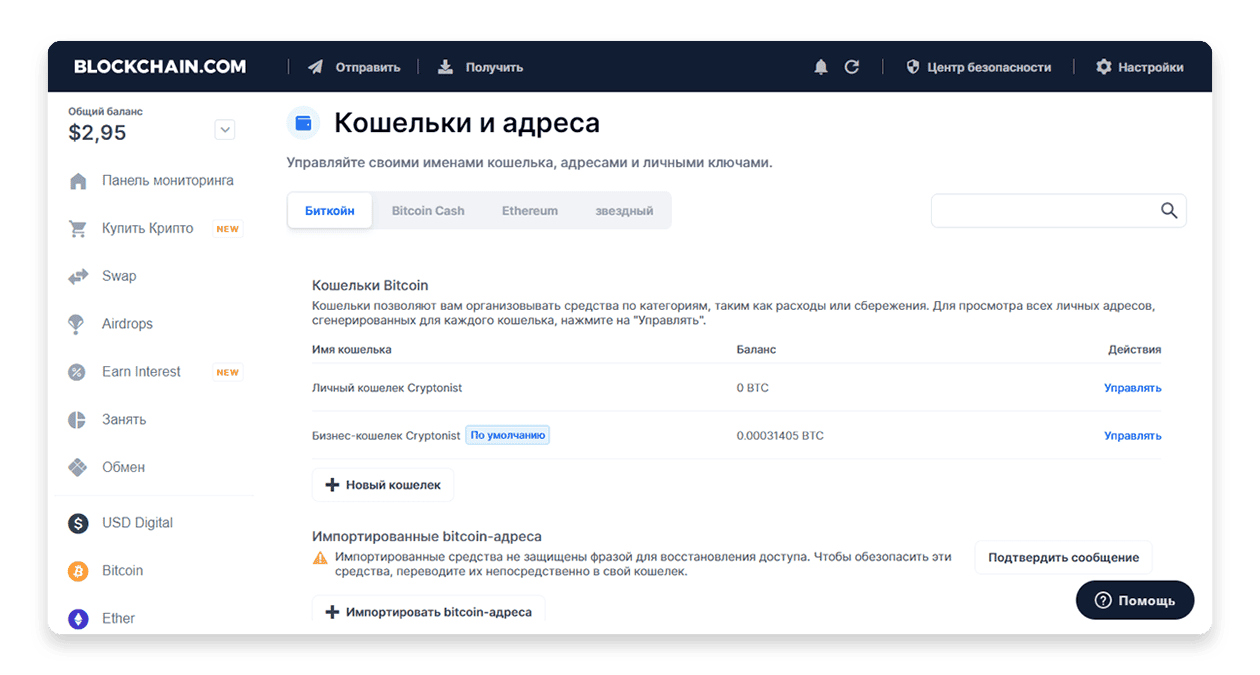This screenshot has height=675, width=1260.
Task: Click the orange warning triangle icon
Action: (x=320, y=557)
